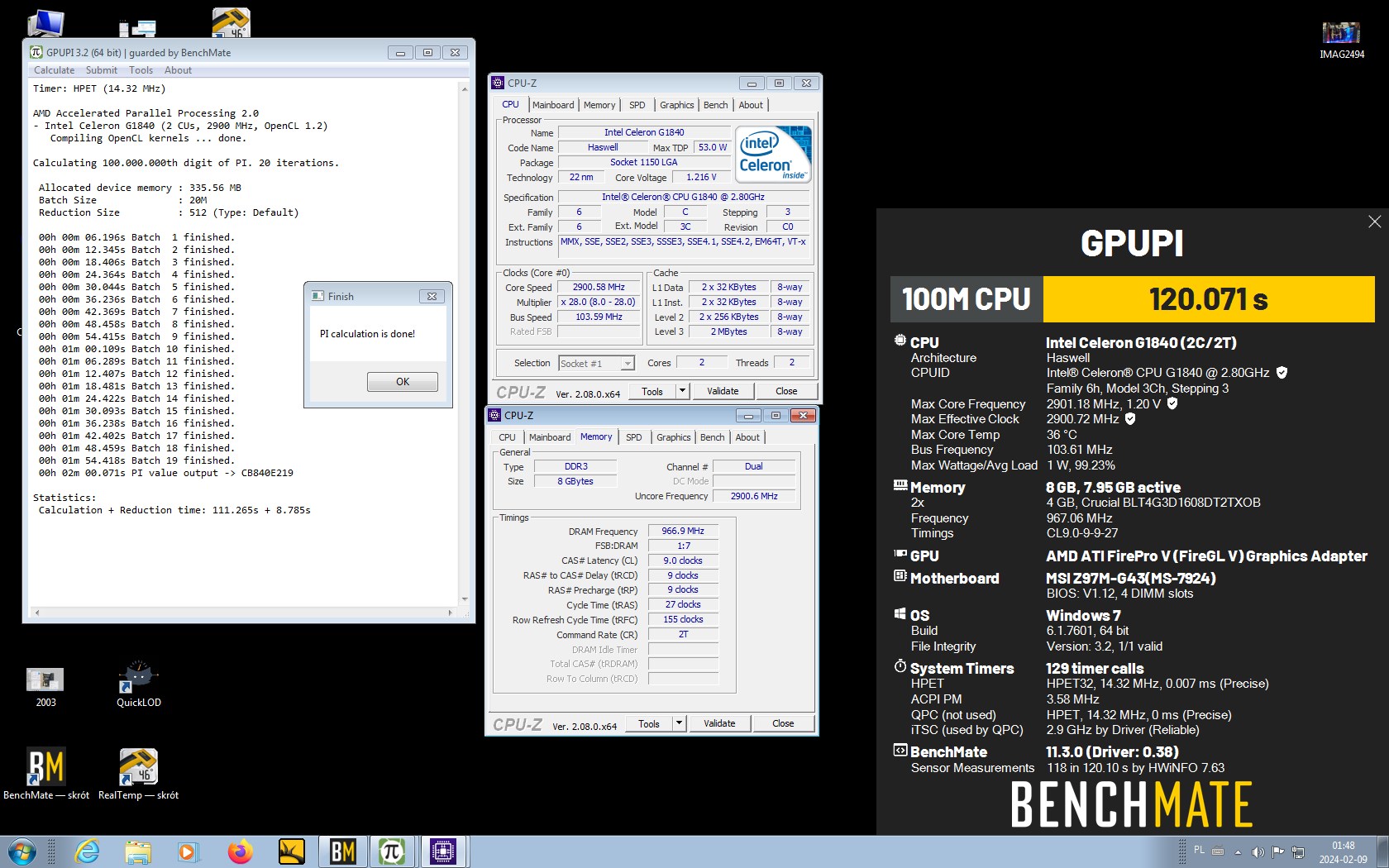Switch to Bench tab in upper CPU-Z

[715, 105]
